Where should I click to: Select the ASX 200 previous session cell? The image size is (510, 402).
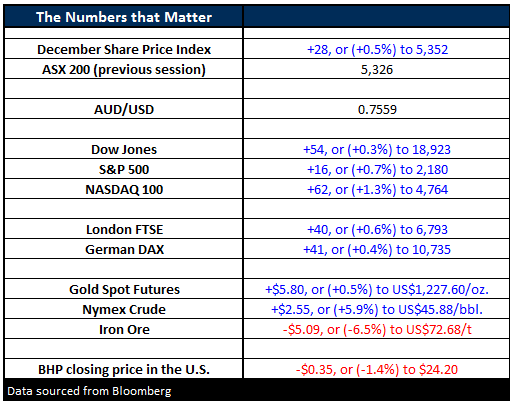pos(124,69)
